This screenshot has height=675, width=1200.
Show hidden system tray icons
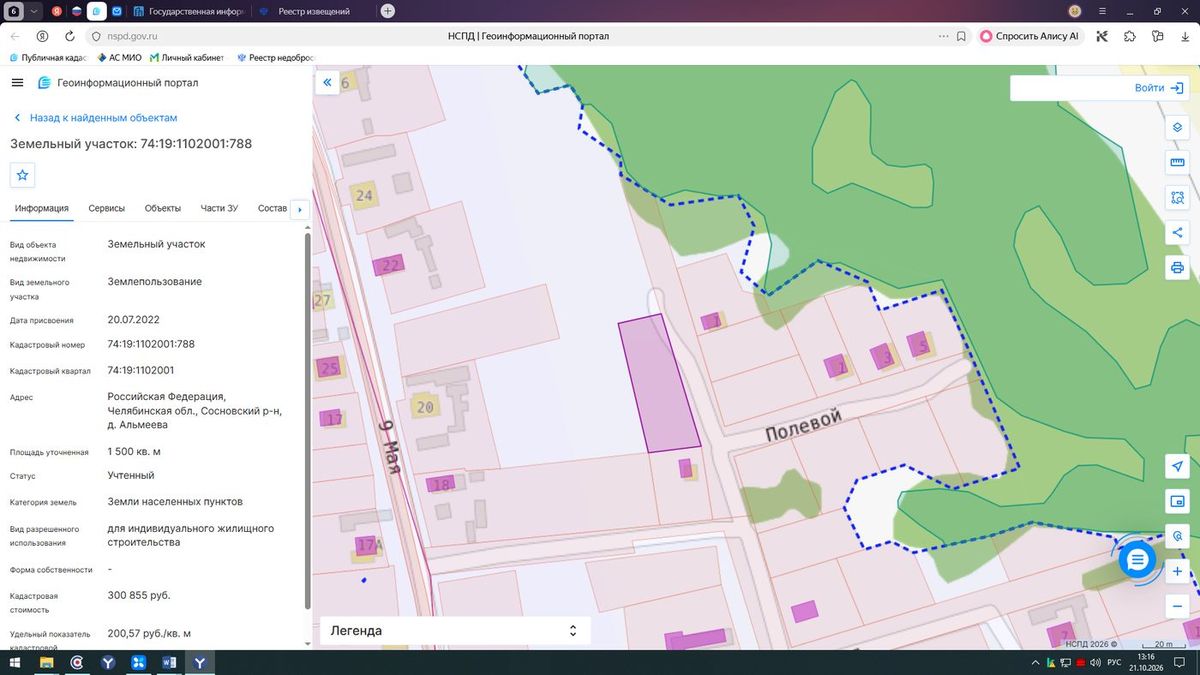tap(1036, 663)
